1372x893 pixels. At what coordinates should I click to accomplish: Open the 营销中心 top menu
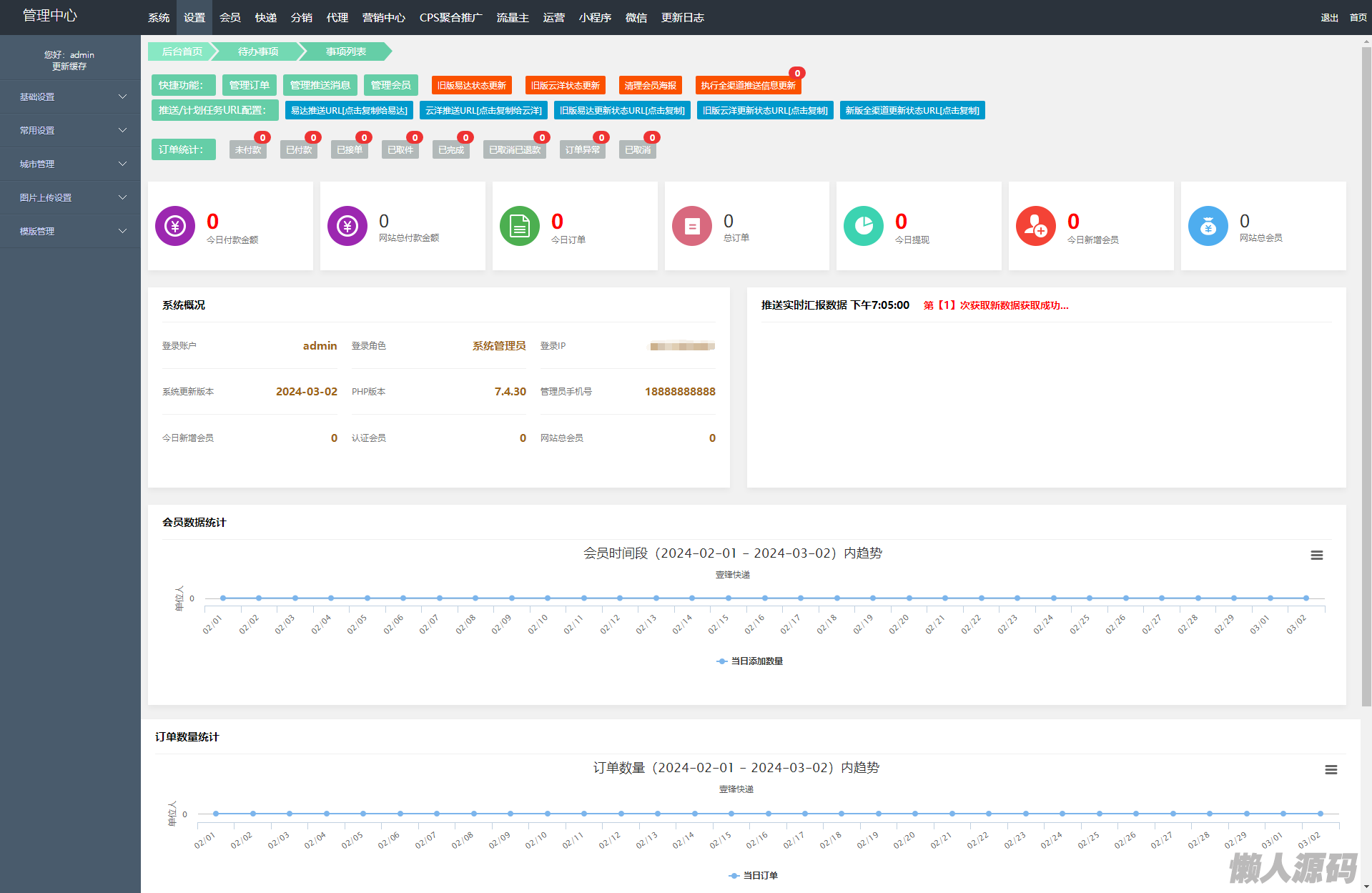[x=383, y=18]
